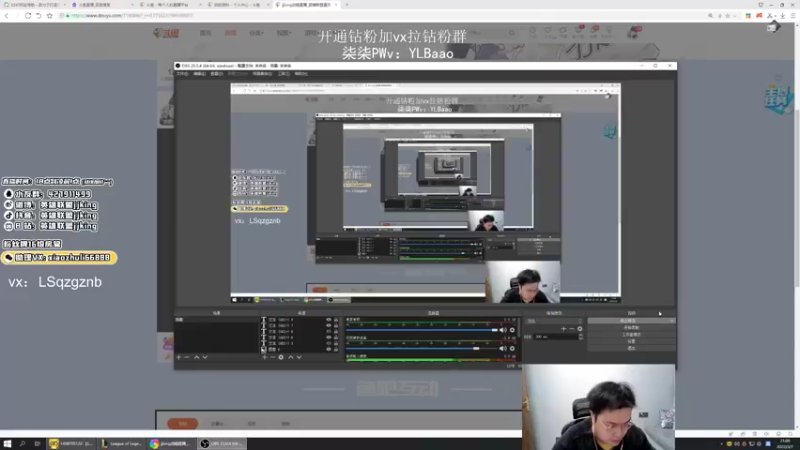Viewport: 800px width, 450px height.
Task: Lock the first source row
Action: (336, 320)
